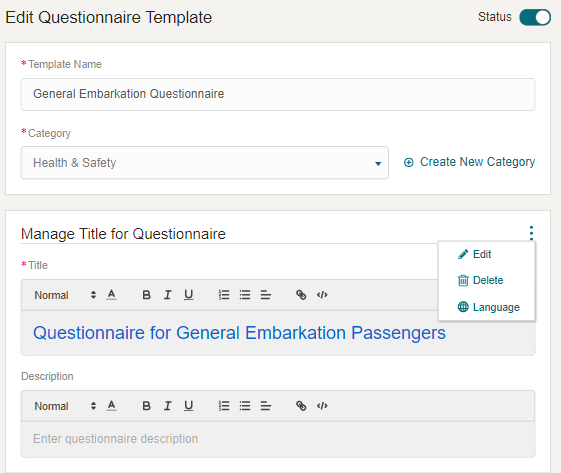Toggle bold in the Description toolbar

(x=146, y=406)
